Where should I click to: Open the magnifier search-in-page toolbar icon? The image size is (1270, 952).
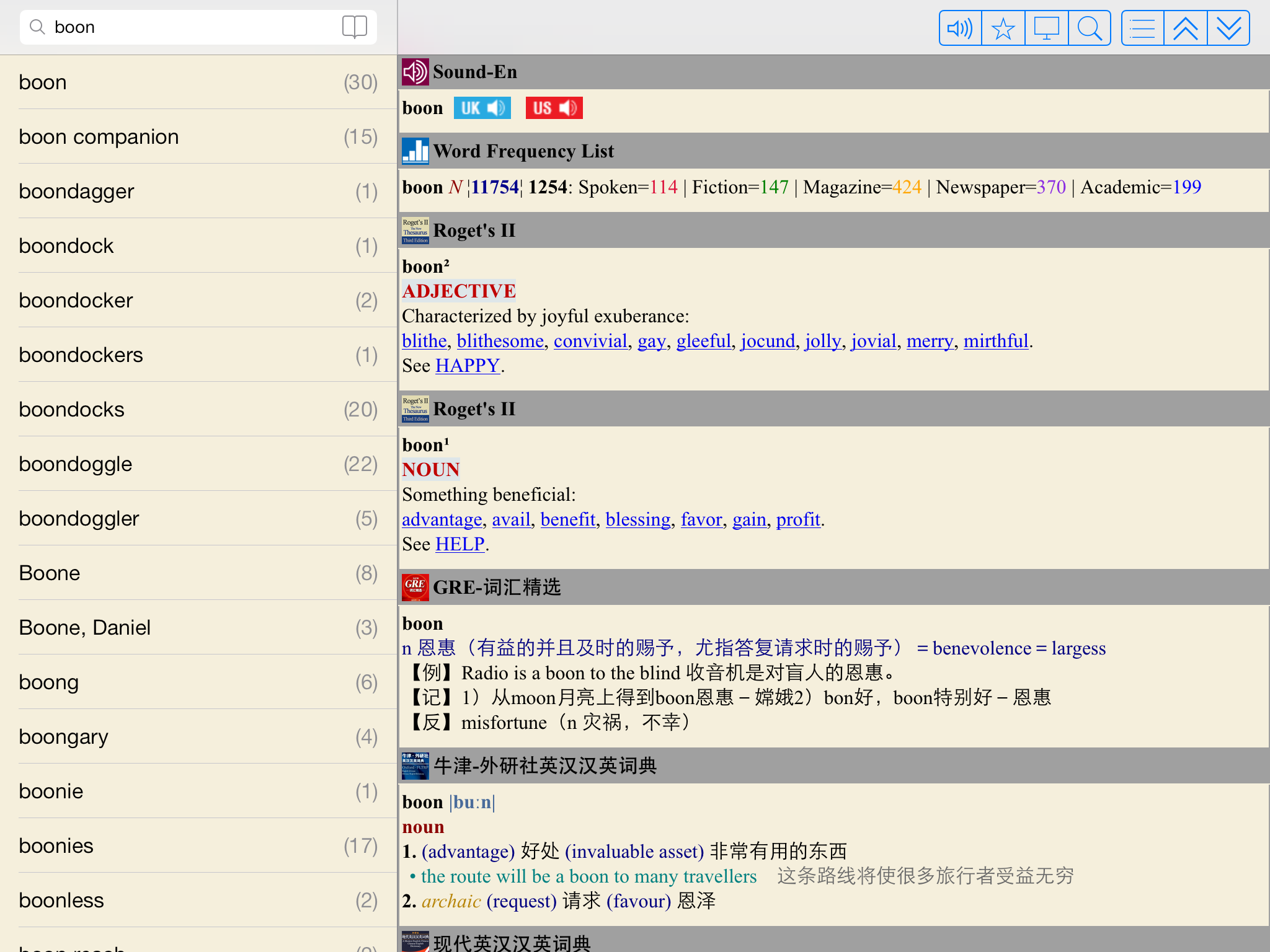pyautogui.click(x=1090, y=29)
